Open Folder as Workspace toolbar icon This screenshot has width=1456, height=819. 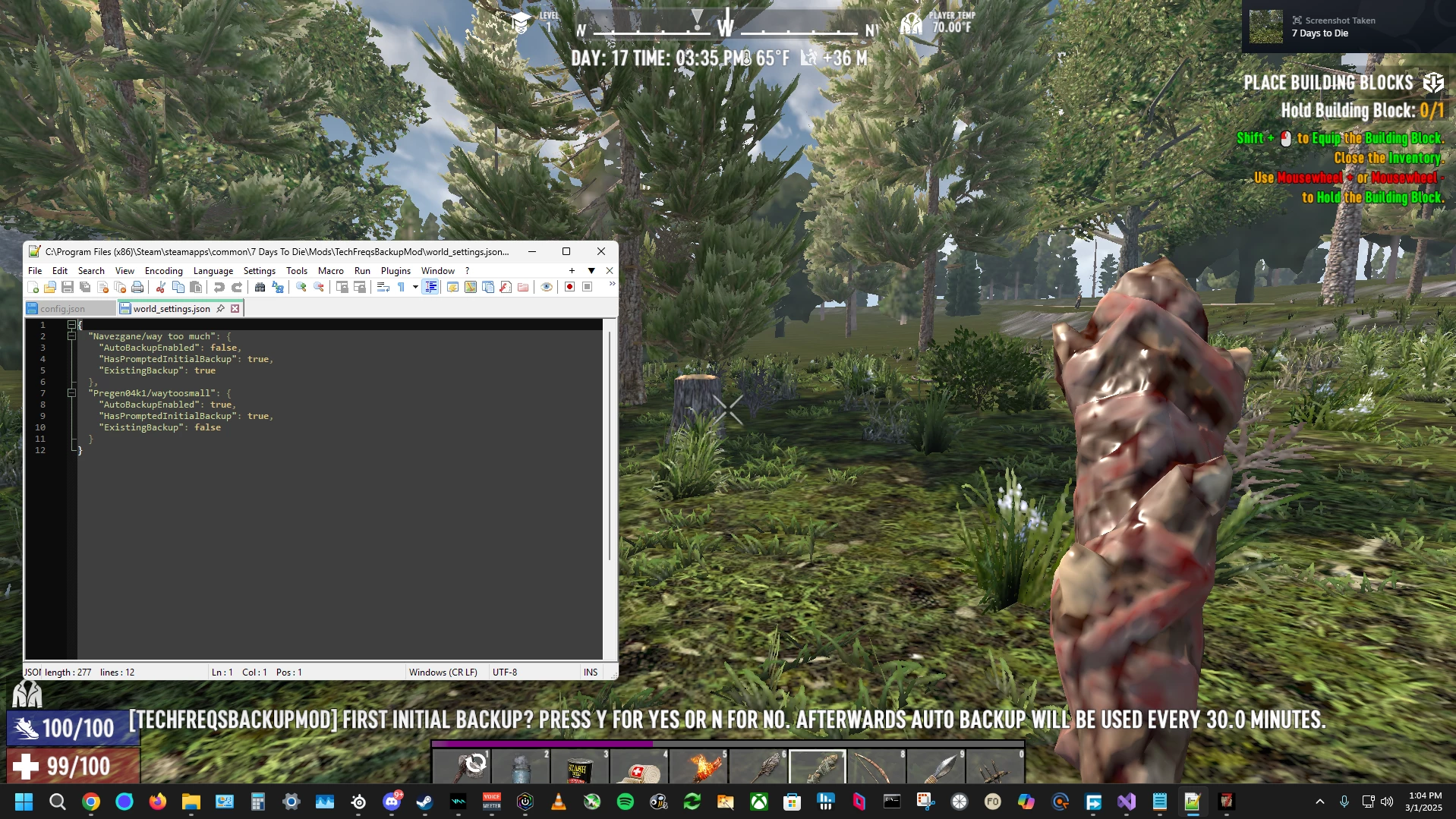pyautogui.click(x=523, y=287)
